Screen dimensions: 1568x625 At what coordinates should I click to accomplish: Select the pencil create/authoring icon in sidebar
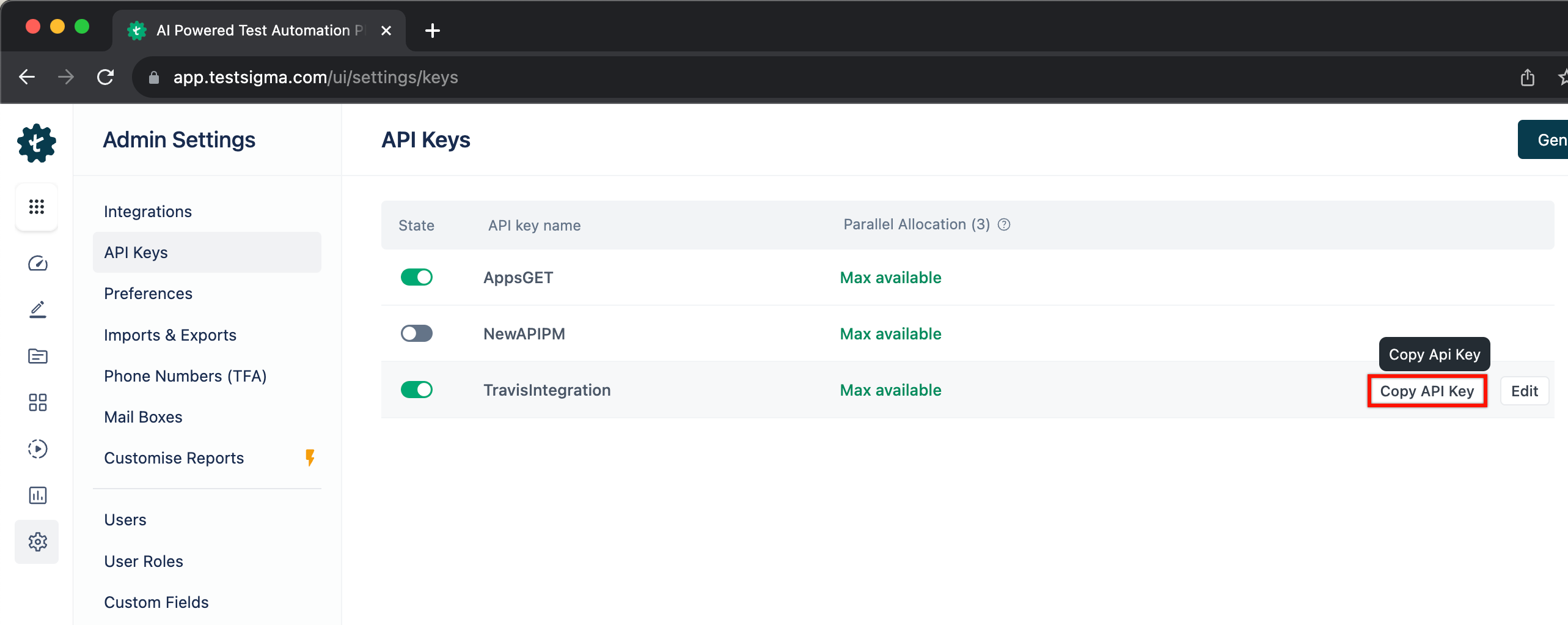(x=37, y=309)
